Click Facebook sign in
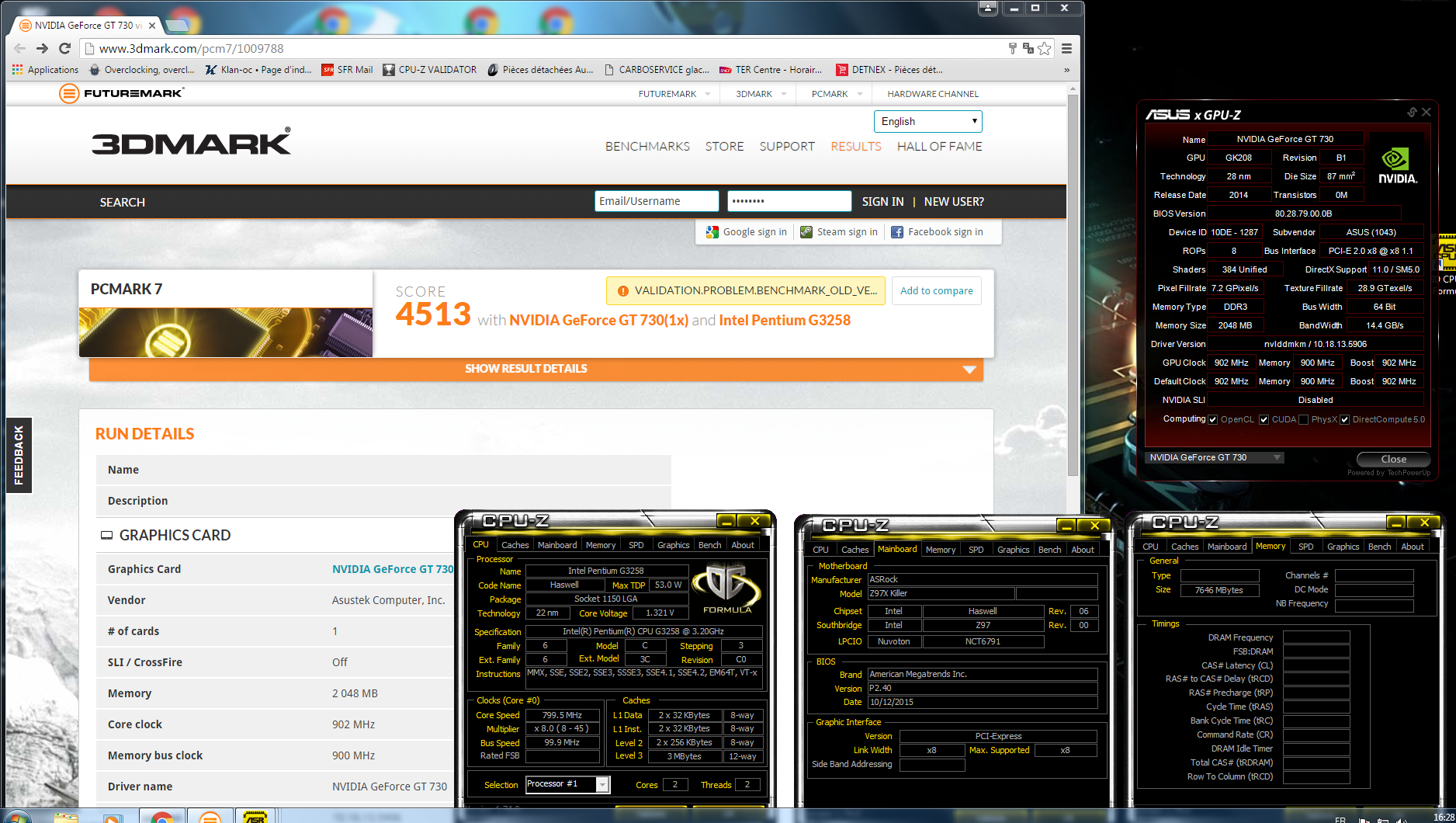The image size is (1456, 823). coord(937,232)
